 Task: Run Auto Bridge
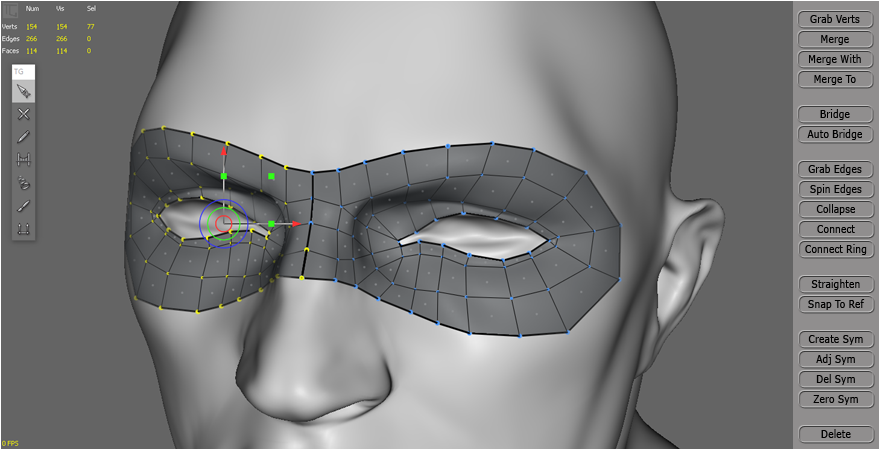834,134
